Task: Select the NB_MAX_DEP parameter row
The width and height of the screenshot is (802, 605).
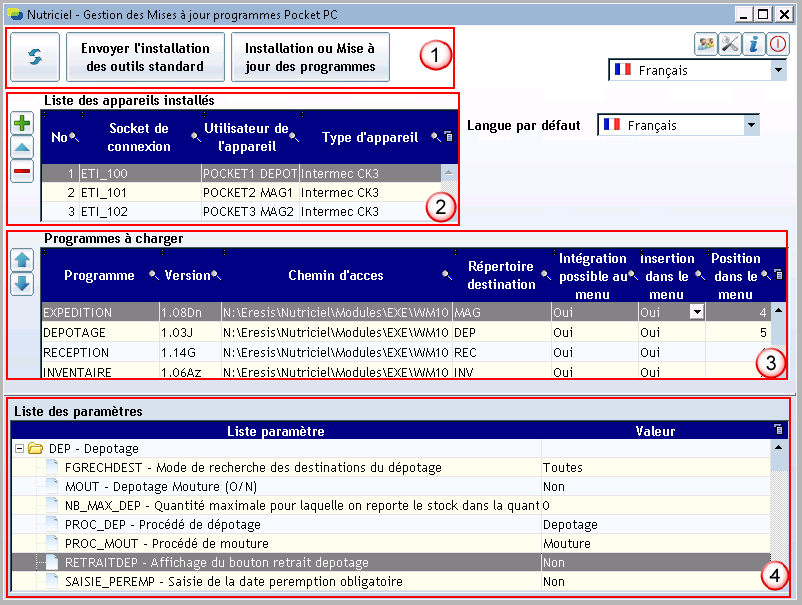Action: 391,505
